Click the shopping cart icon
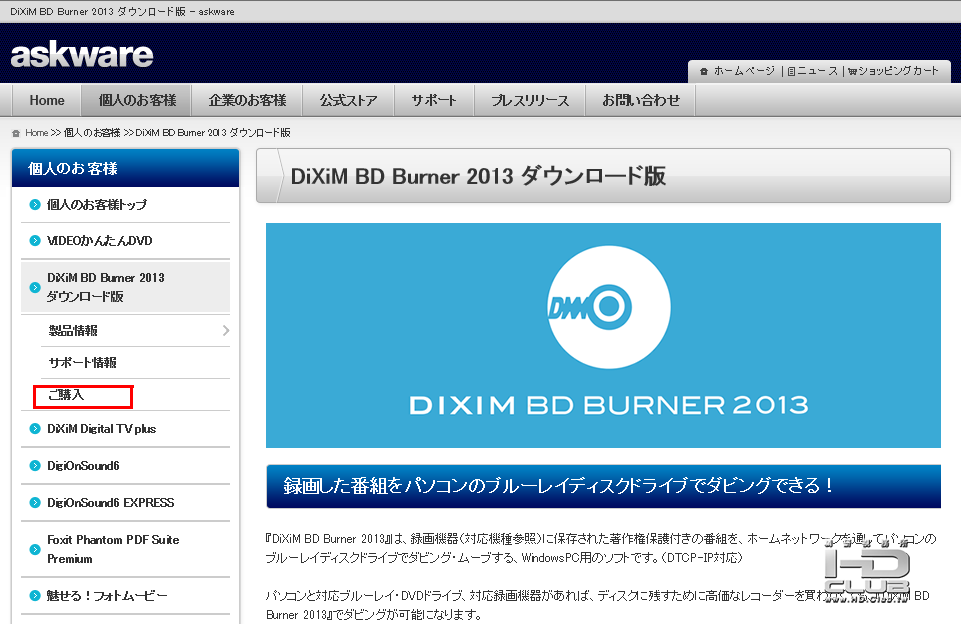Viewport: 961px width, 624px height. click(x=852, y=72)
